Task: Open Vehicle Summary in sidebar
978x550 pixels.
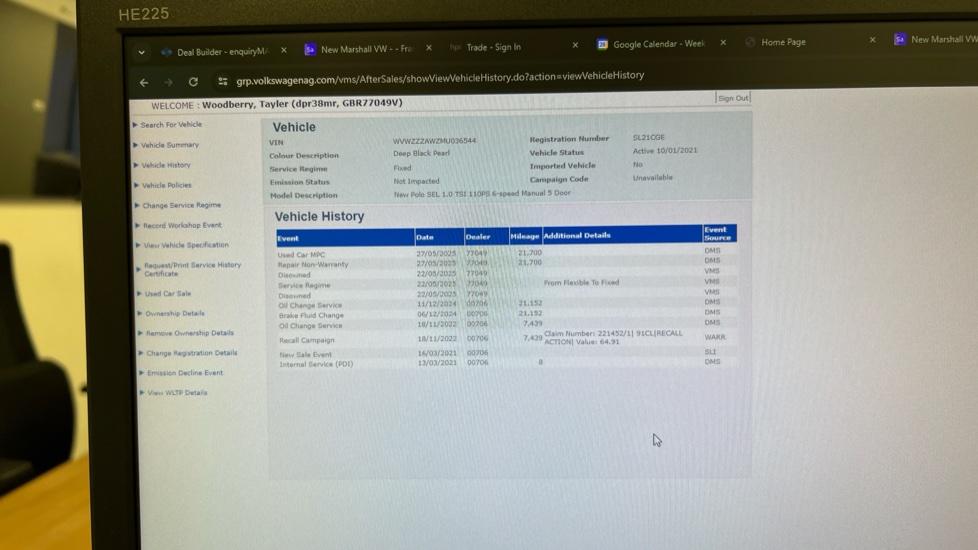Action: point(170,145)
